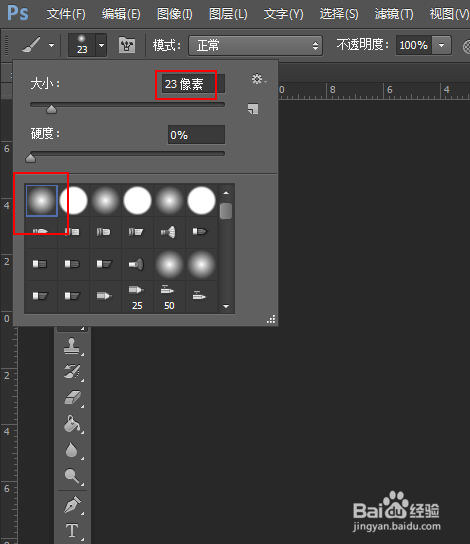Open the 不透明度 opacity slider arrow
The image size is (470, 544).
click(442, 45)
